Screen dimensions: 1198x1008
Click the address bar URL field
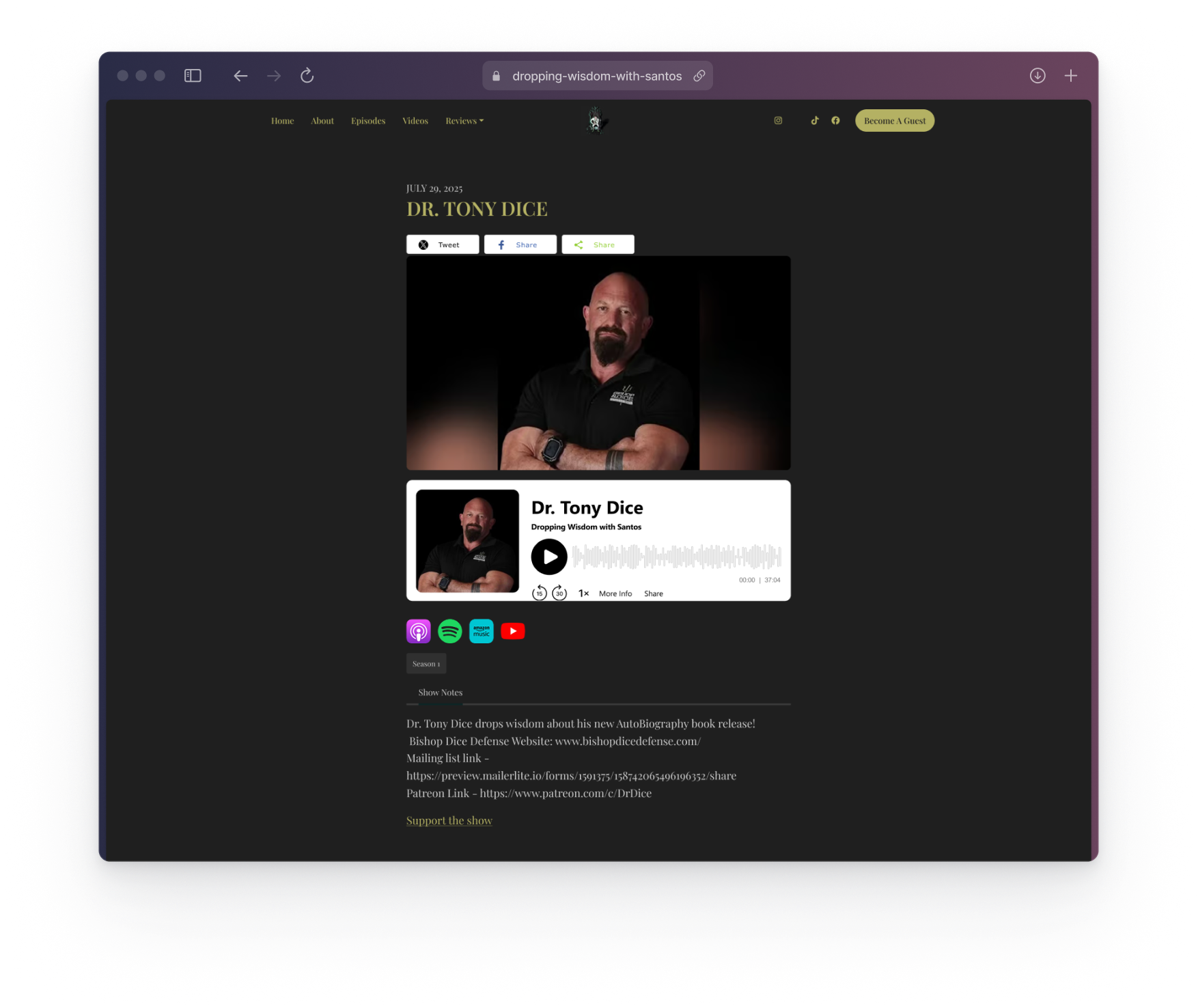(598, 76)
